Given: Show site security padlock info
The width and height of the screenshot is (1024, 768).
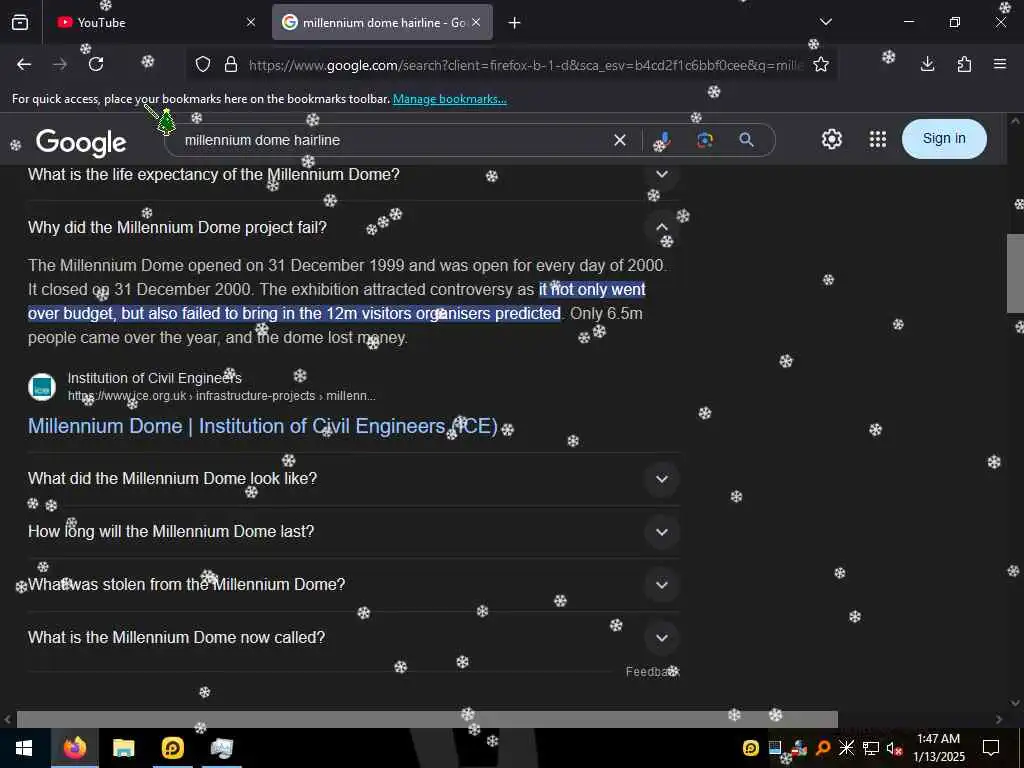Looking at the screenshot, I should pos(231,65).
